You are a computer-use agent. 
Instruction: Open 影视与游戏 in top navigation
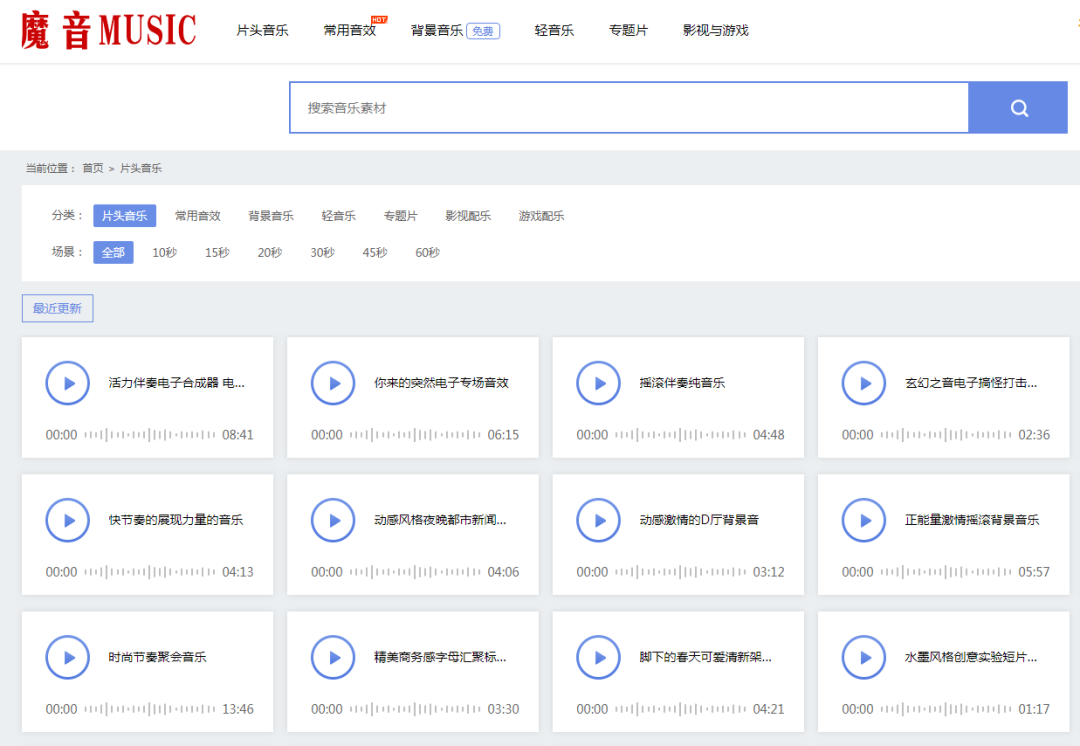click(716, 30)
